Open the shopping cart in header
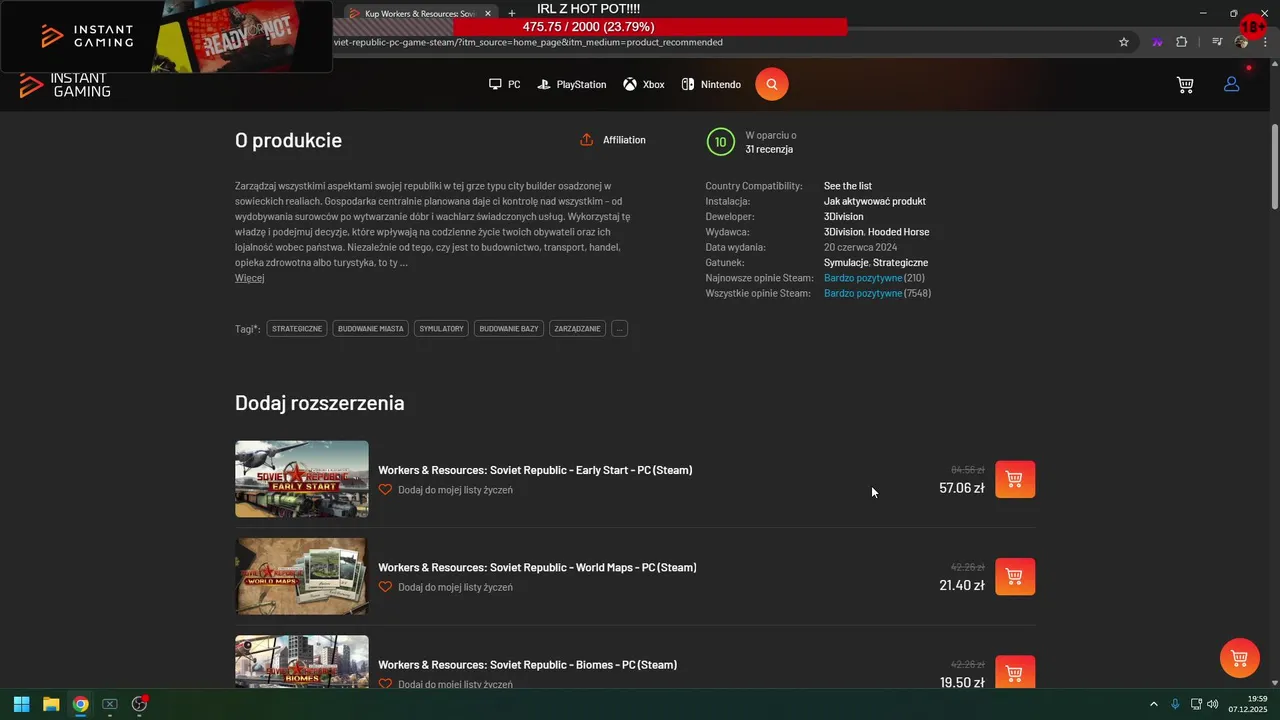 click(x=1185, y=85)
